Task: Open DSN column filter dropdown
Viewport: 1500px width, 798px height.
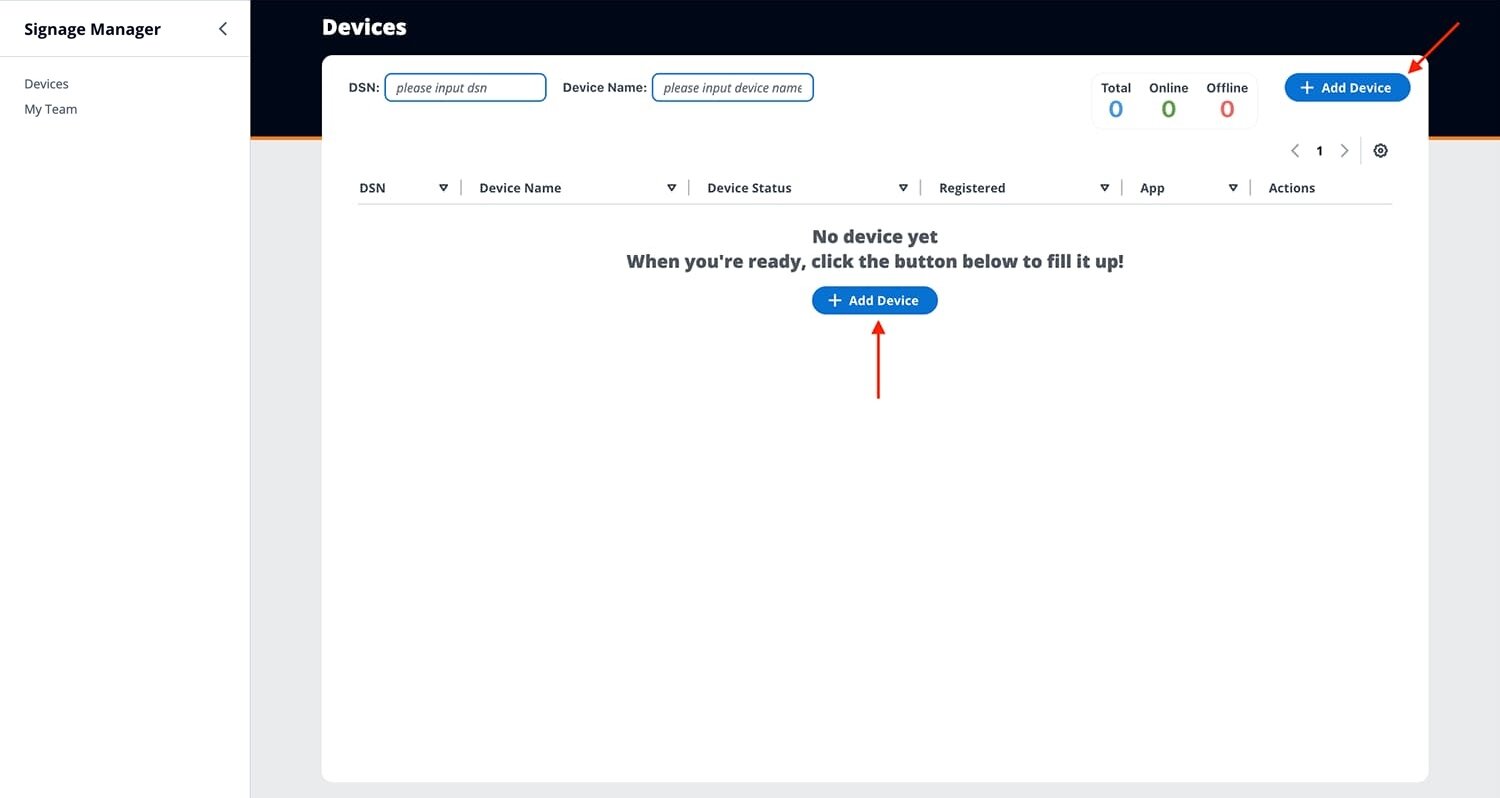Action: click(443, 188)
